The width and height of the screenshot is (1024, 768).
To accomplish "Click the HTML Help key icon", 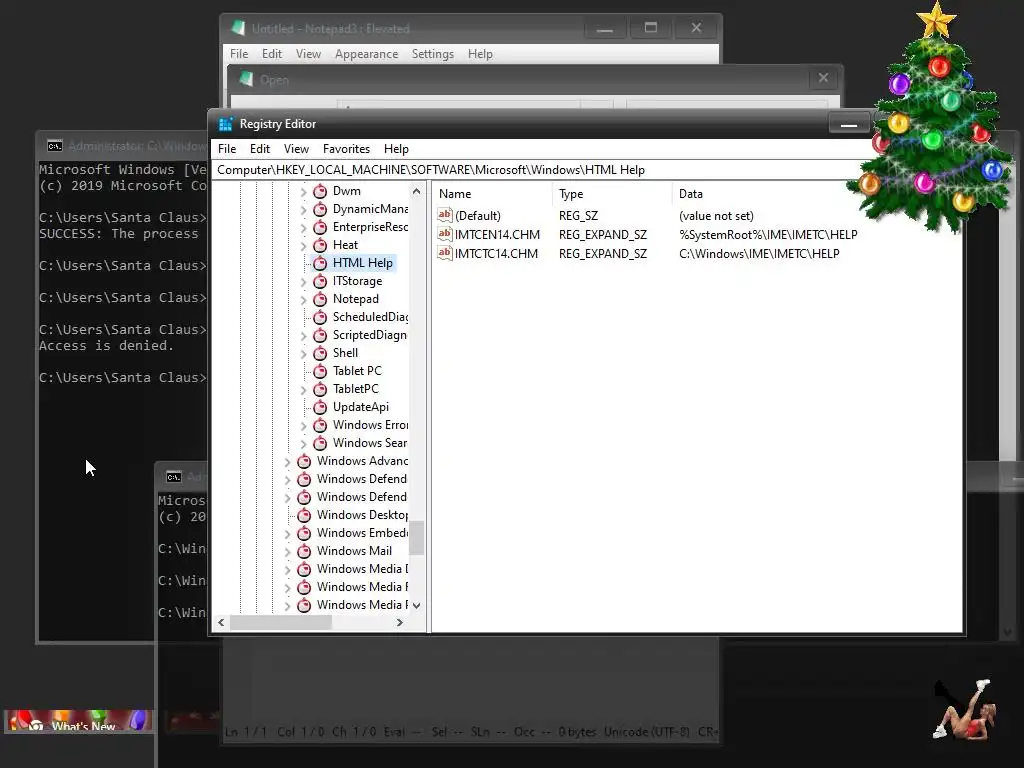I will pyautogui.click(x=320, y=263).
